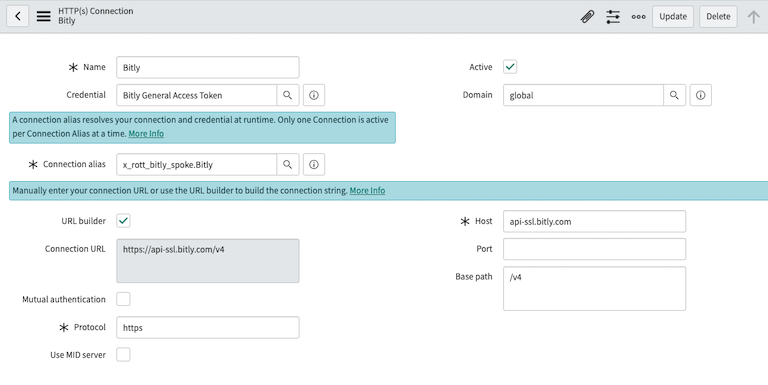This screenshot has height=385, width=768.
Task: Focus the Base path text area
Action: point(595,289)
